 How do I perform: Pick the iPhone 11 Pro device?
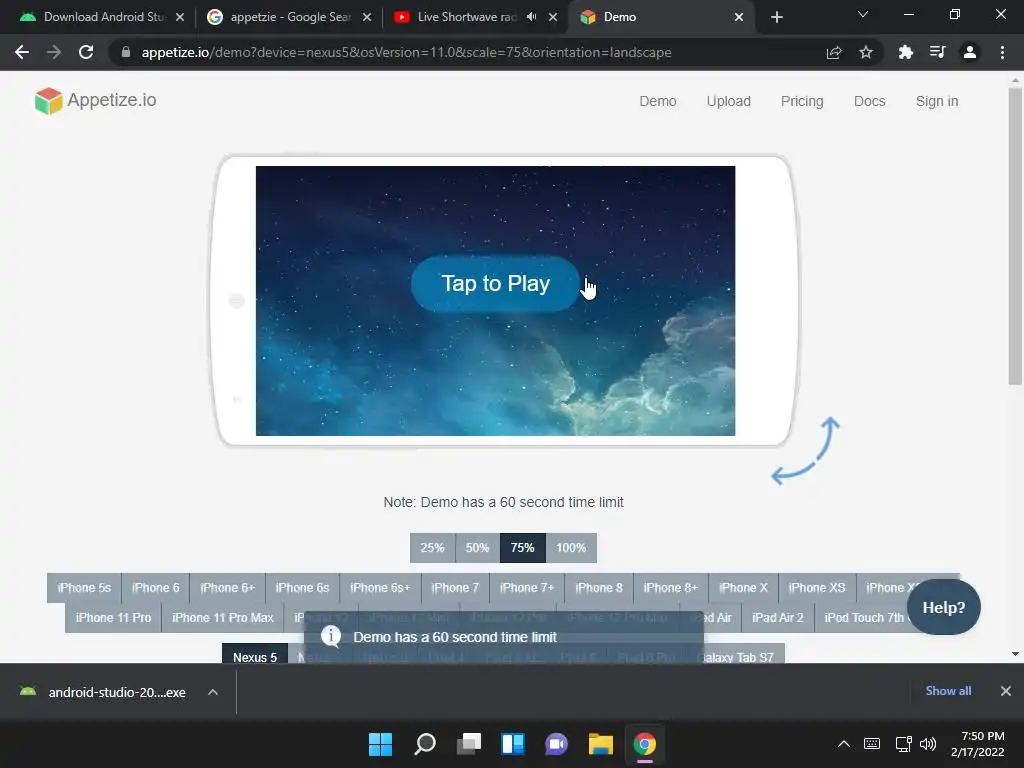pyautogui.click(x=114, y=618)
